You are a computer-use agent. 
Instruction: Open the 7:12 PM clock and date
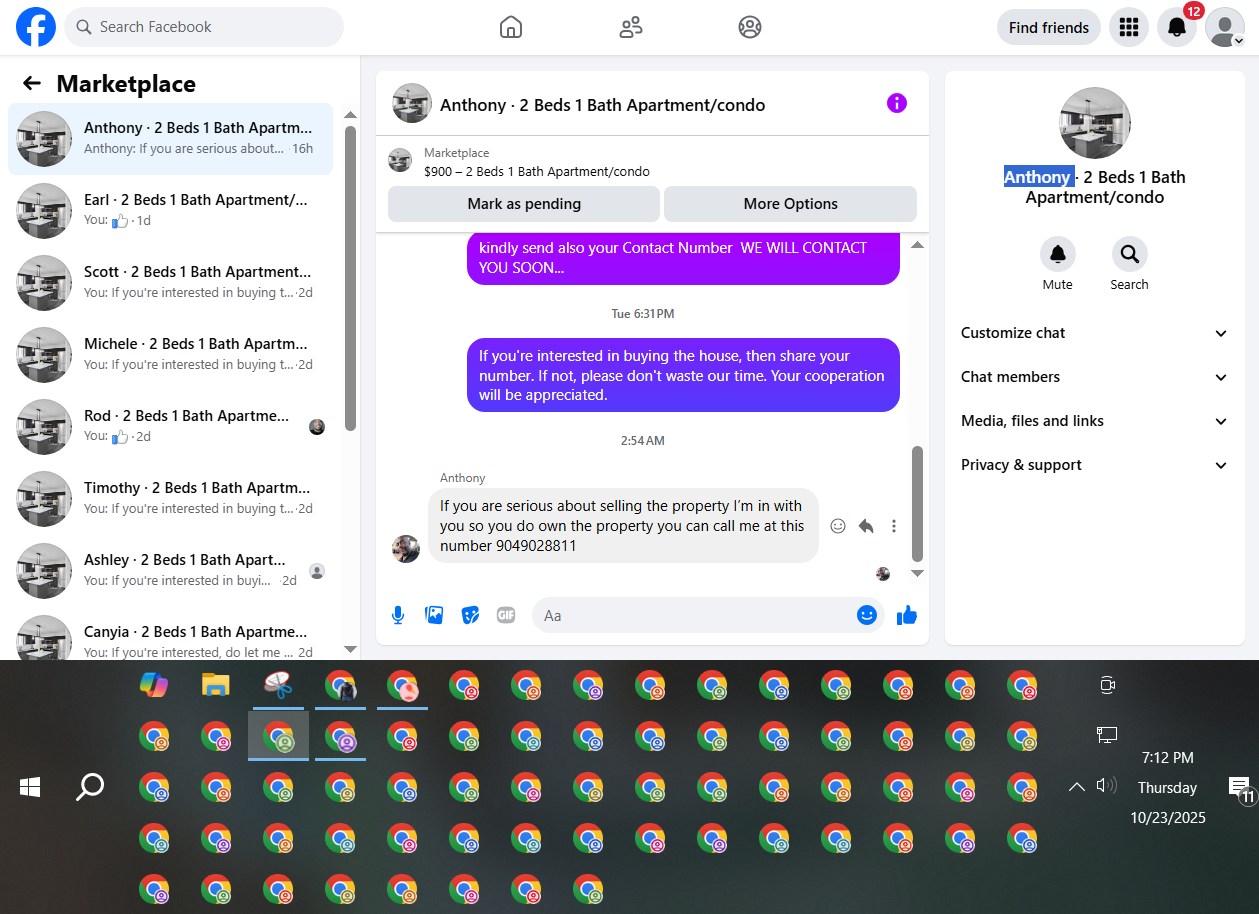tap(1168, 787)
